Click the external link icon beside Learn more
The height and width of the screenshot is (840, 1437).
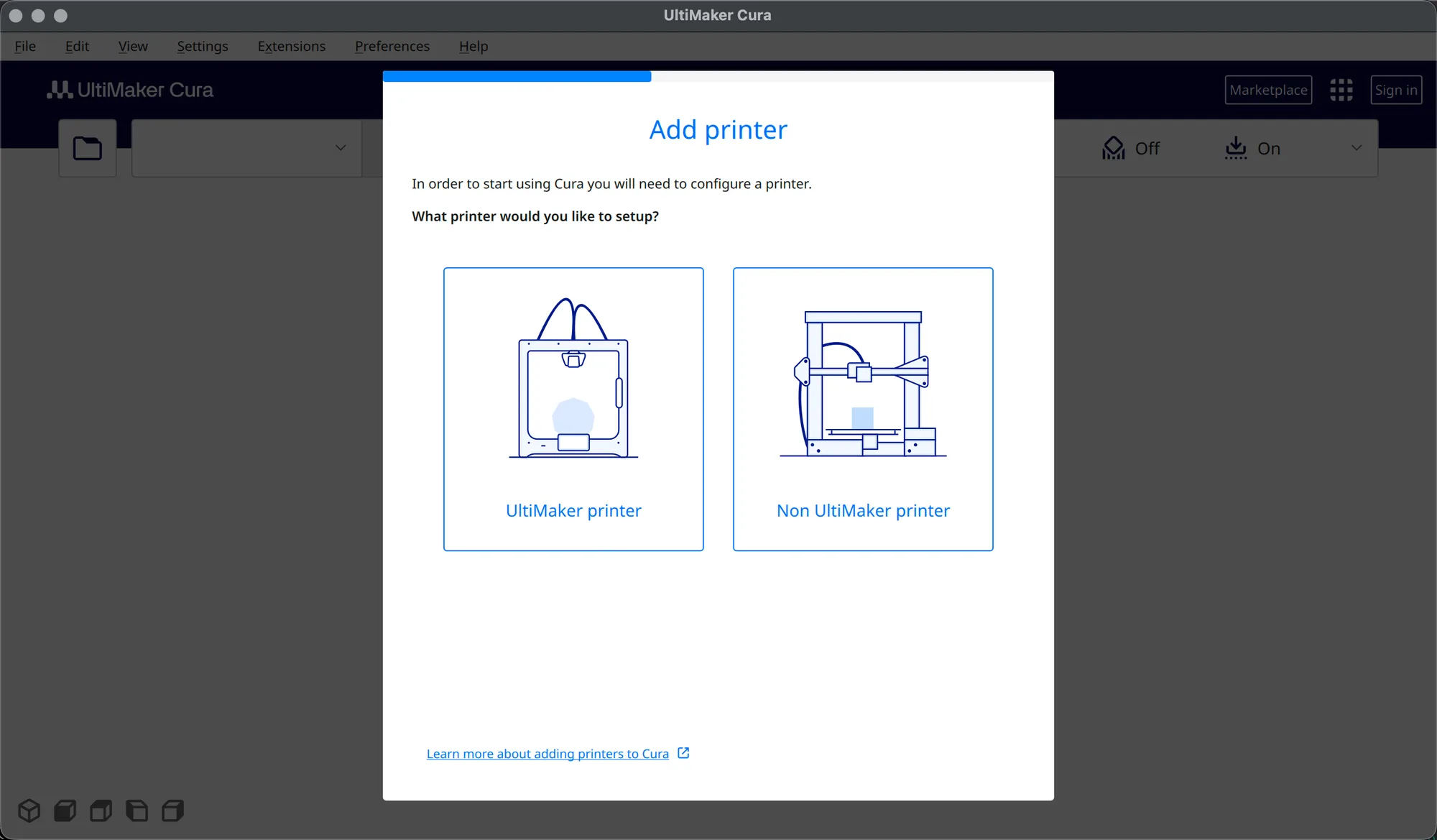(x=683, y=753)
